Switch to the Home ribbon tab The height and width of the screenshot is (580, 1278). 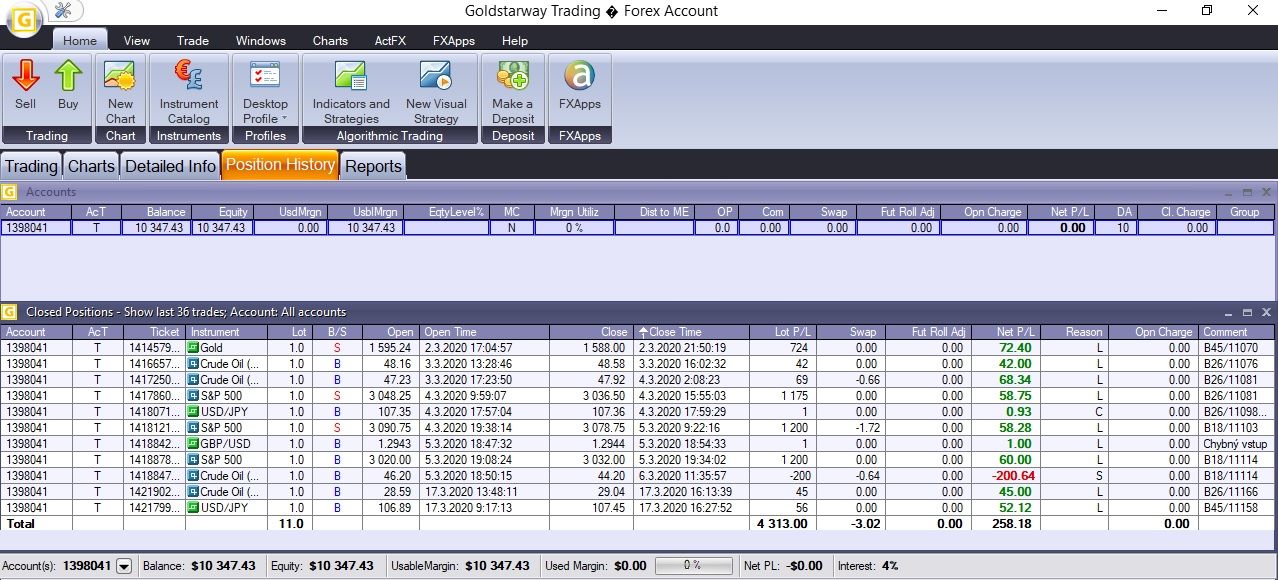(x=80, y=41)
